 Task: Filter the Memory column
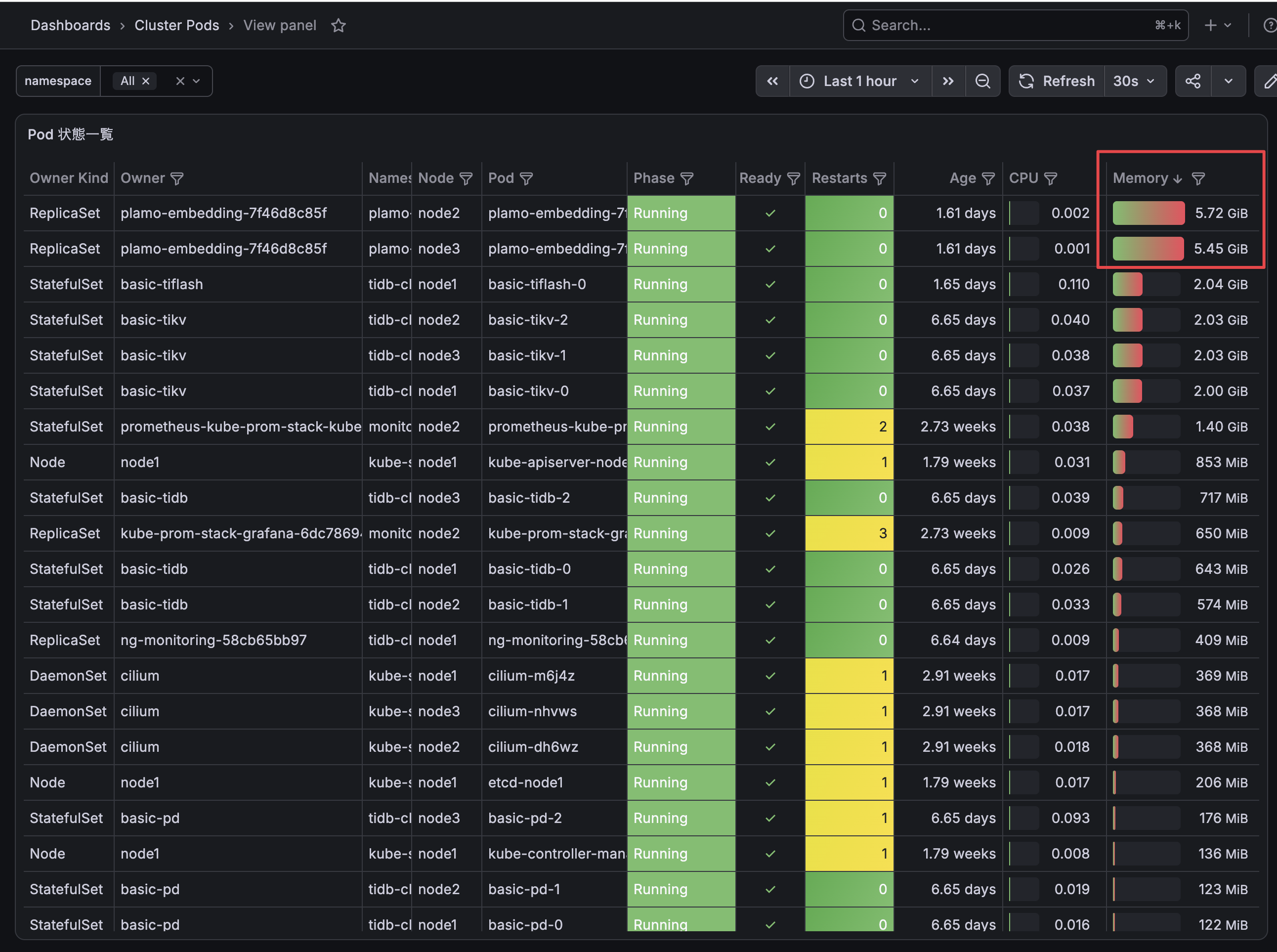pos(1198,178)
